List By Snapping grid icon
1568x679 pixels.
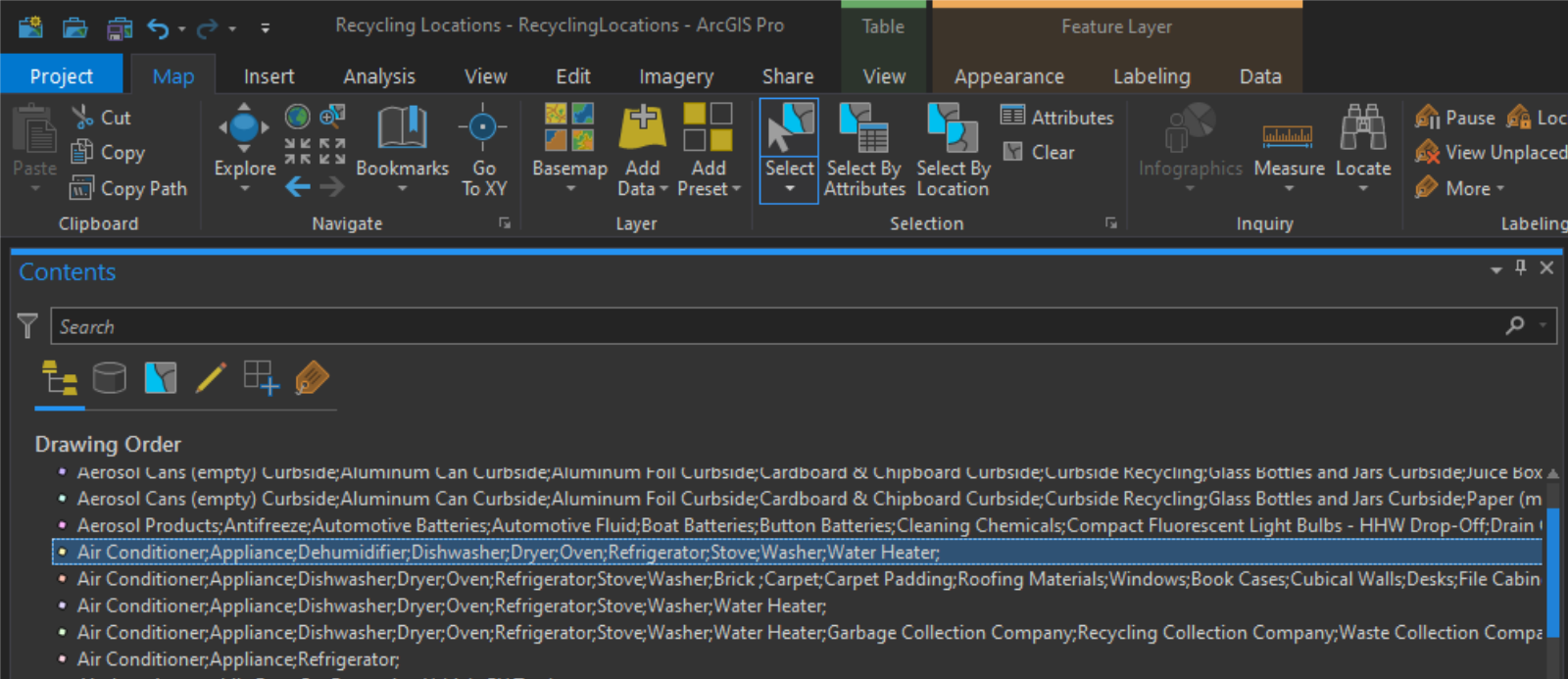click(262, 378)
